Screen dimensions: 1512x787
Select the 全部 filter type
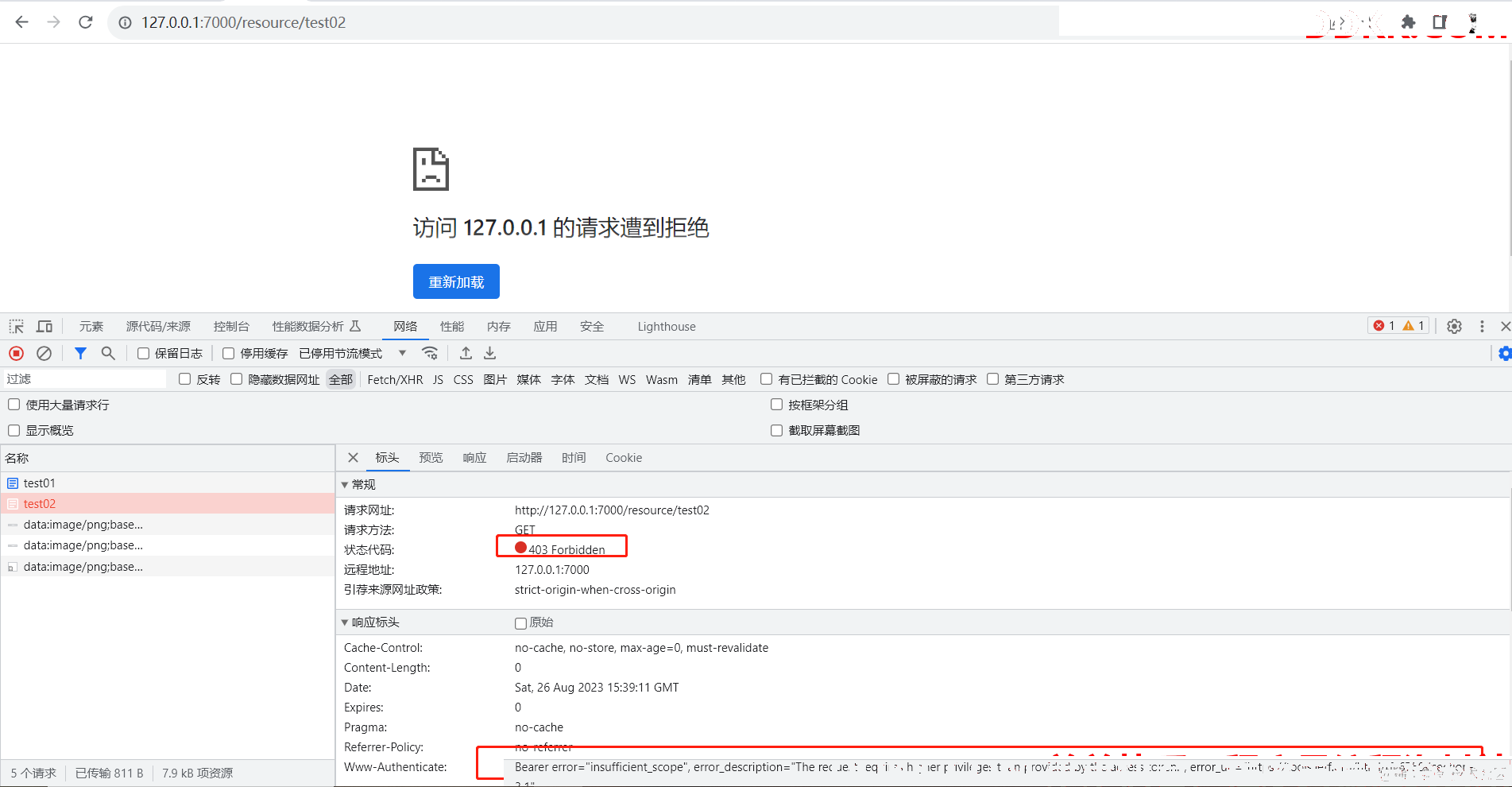pyautogui.click(x=341, y=380)
